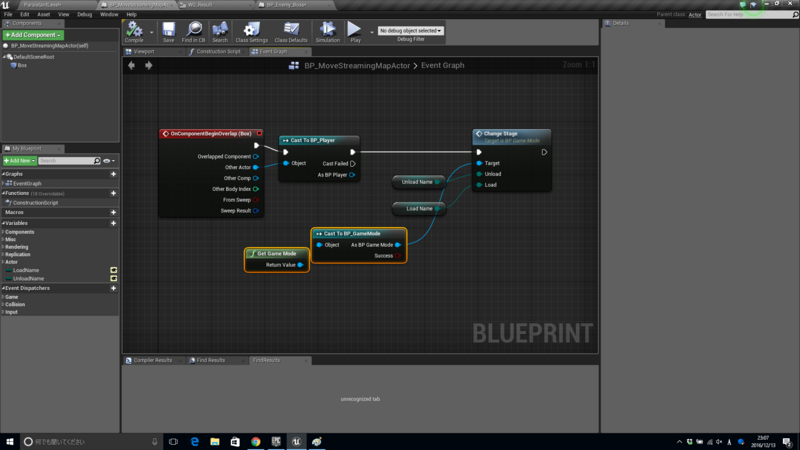This screenshot has width=800, height=450.
Task: Open Class Settings
Action: click(252, 32)
